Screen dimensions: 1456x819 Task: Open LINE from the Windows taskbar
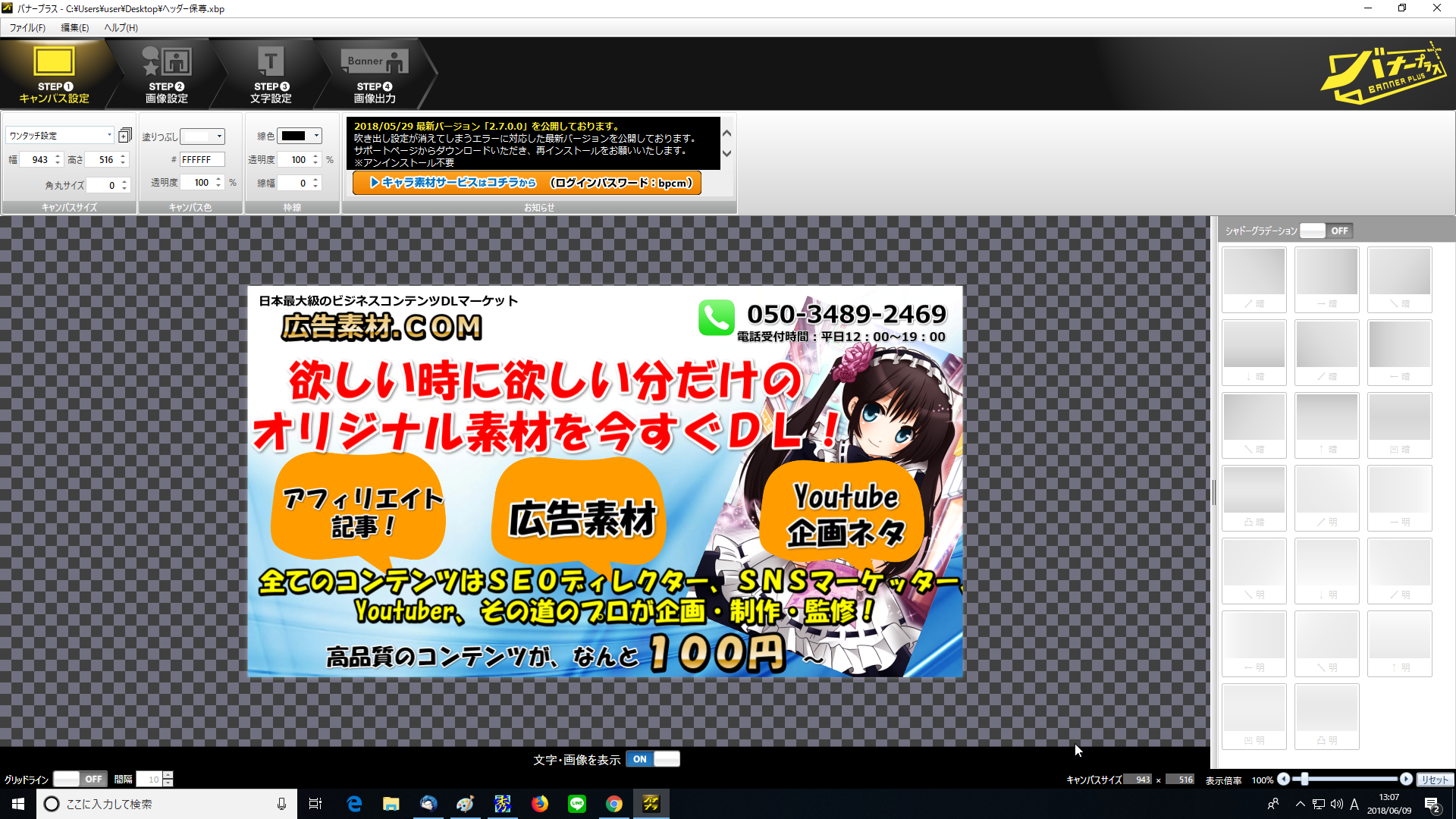576,804
